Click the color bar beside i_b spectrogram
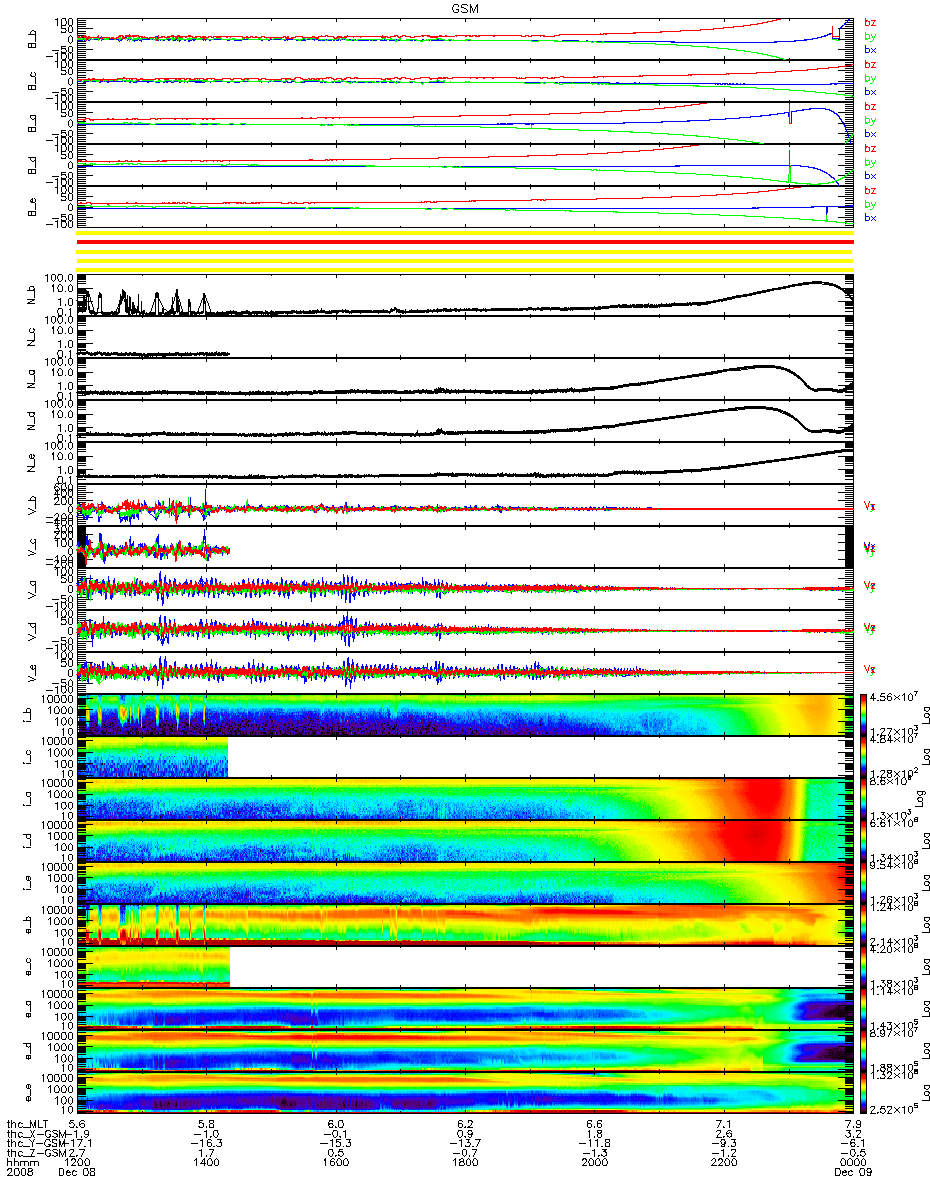930x1200 pixels. click(x=864, y=714)
